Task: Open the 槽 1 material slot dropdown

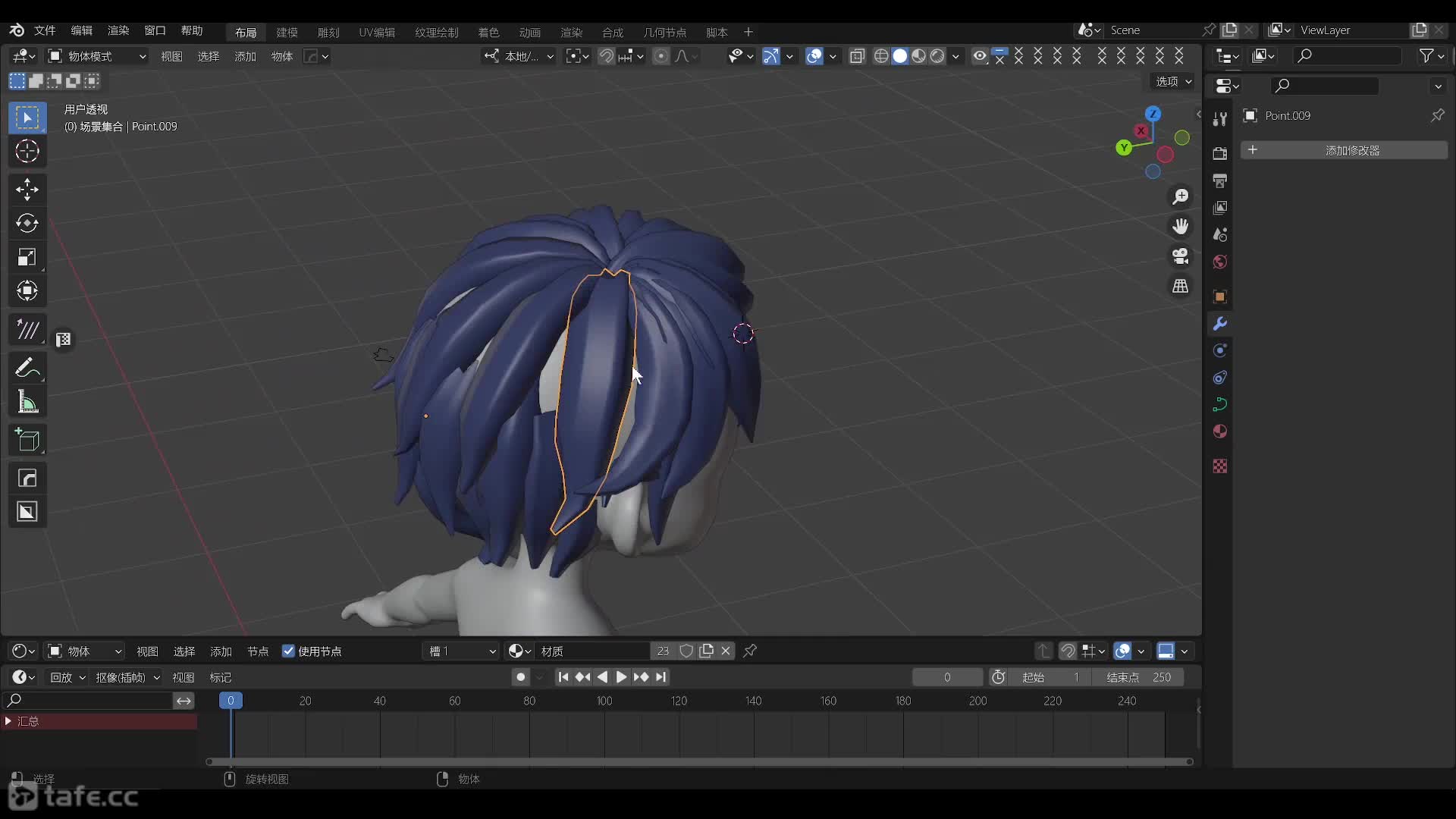Action: pos(460,651)
